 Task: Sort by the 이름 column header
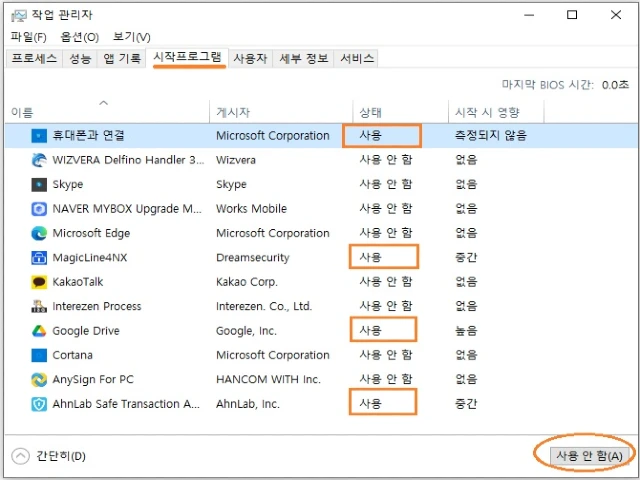click(x=108, y=112)
